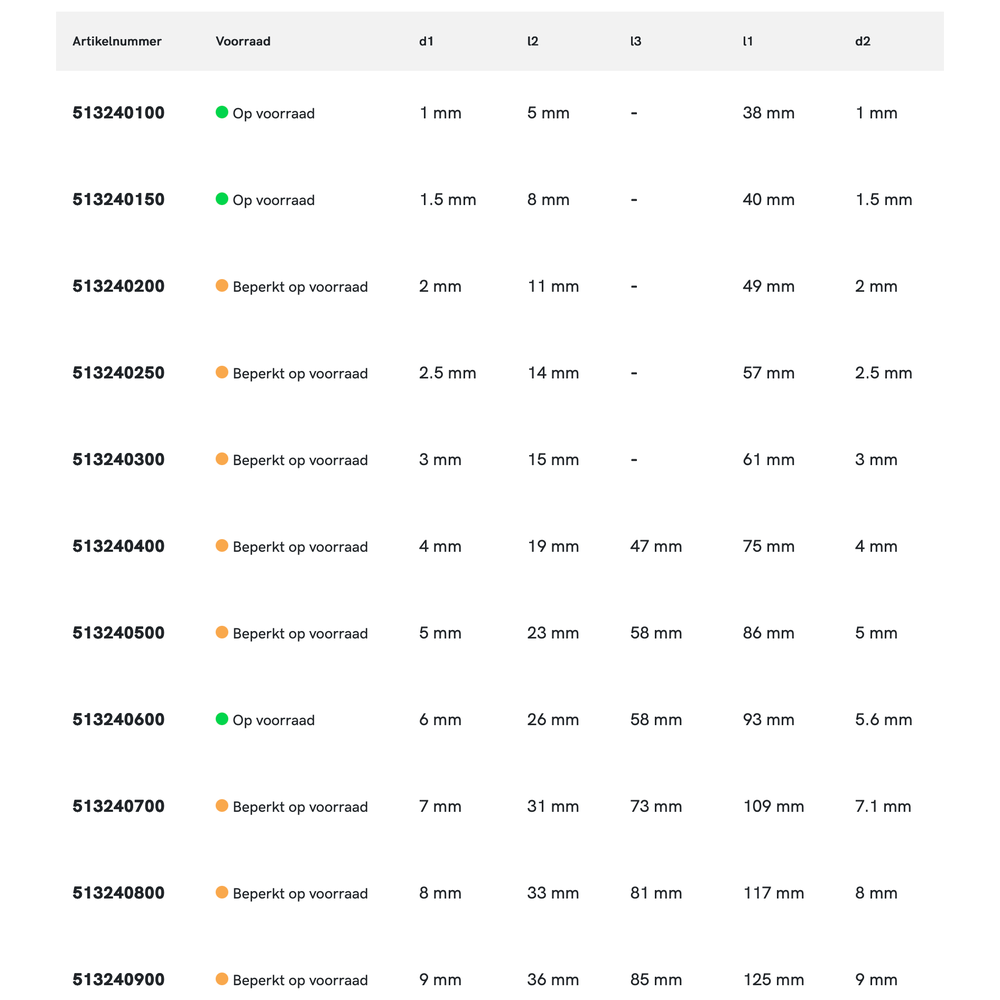Open article number 513240100
Image resolution: width=1000 pixels, height=1000 pixels.
click(x=118, y=113)
